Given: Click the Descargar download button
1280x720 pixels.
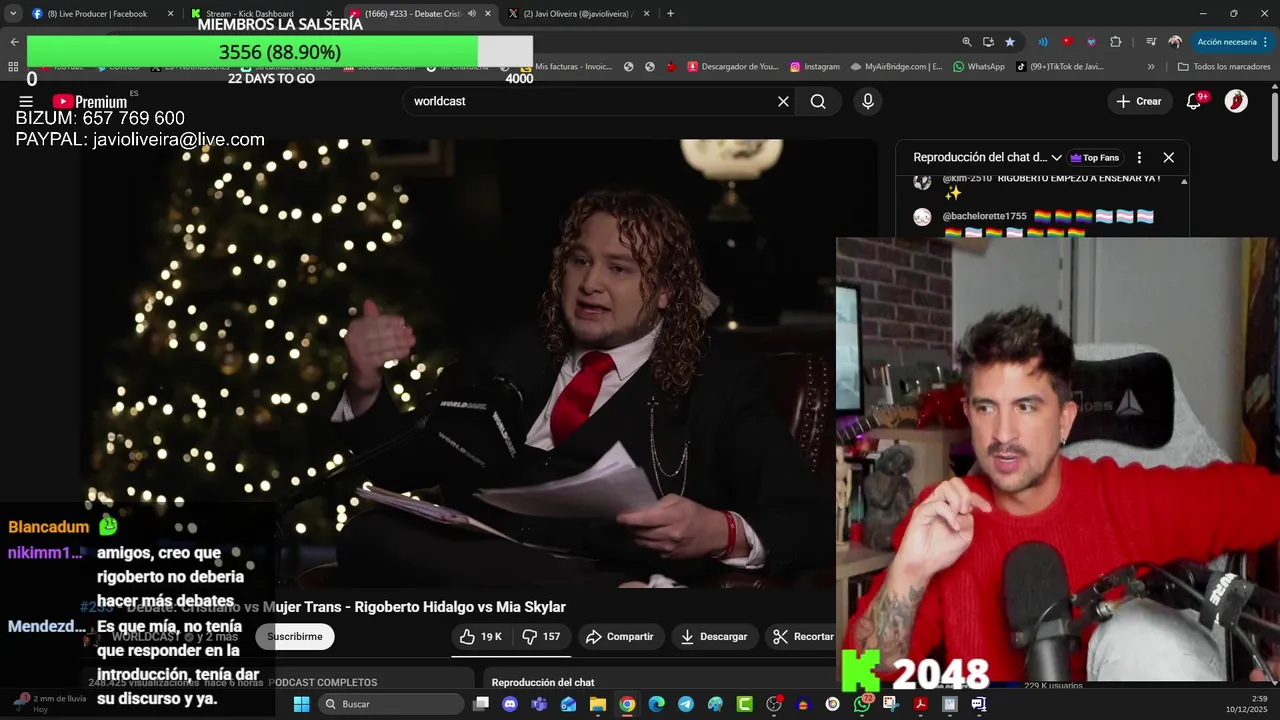Looking at the screenshot, I should click(x=713, y=636).
